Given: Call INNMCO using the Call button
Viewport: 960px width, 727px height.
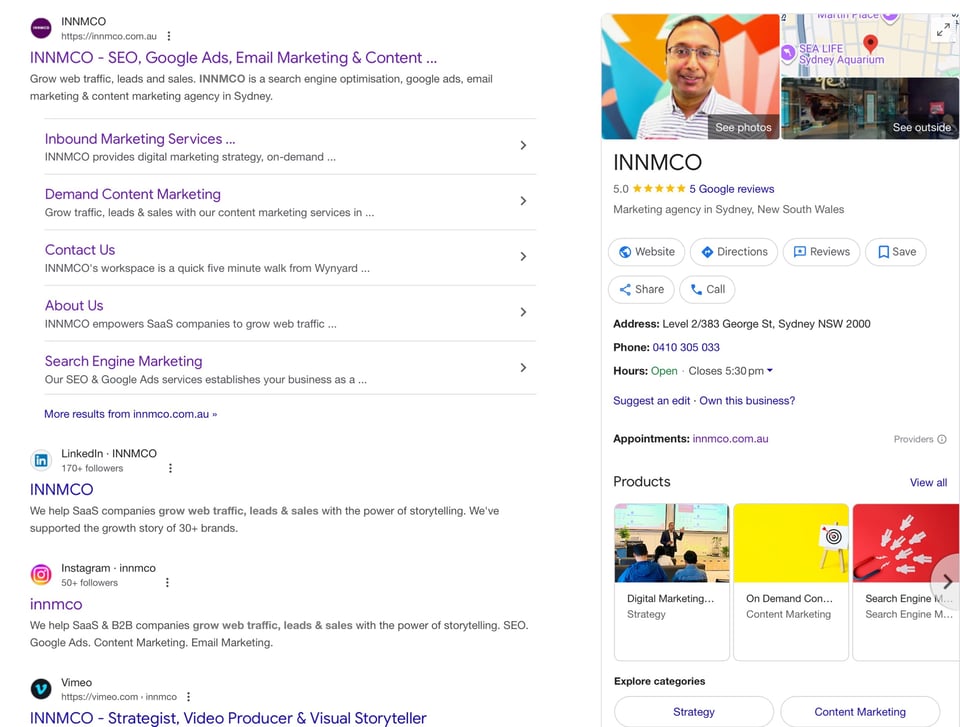Looking at the screenshot, I should coord(707,290).
